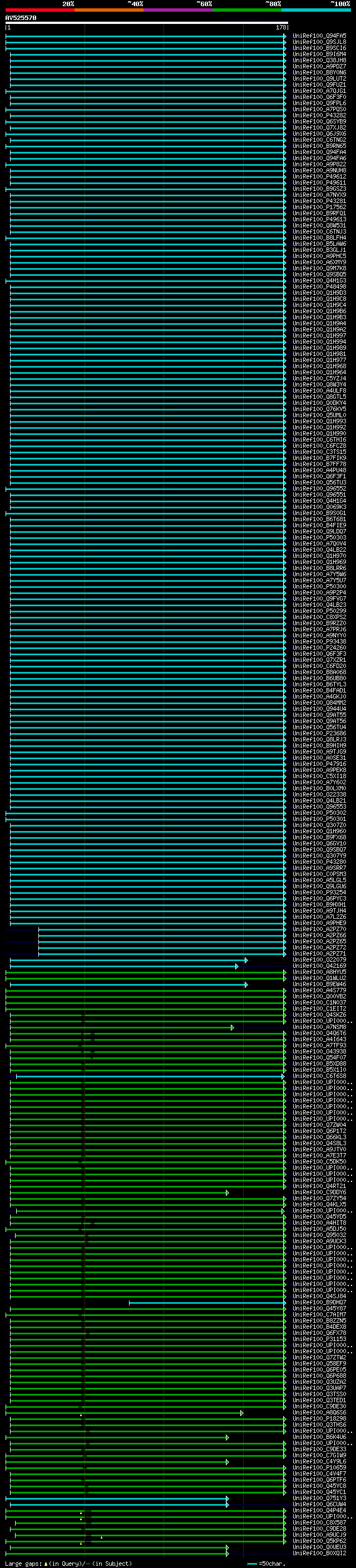Open hit UniRef100_Q9SJL8
This screenshot has width=356, height=1568.
click(x=319, y=42)
